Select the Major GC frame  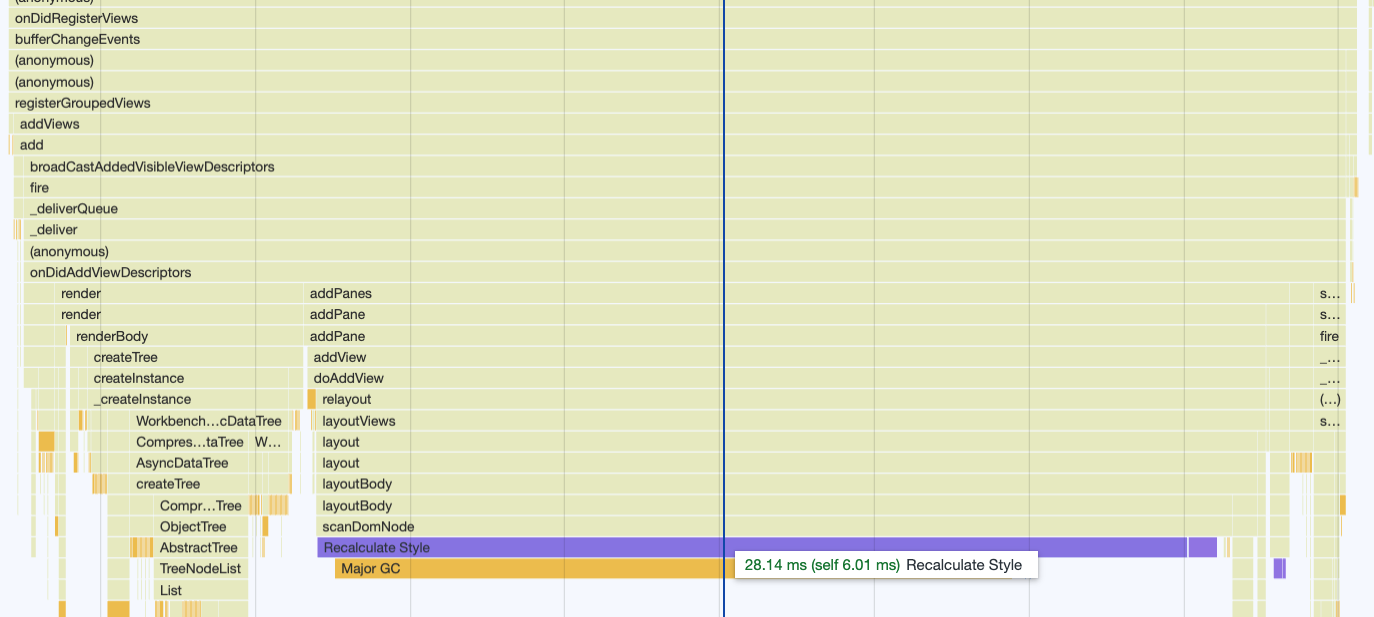coord(450,568)
